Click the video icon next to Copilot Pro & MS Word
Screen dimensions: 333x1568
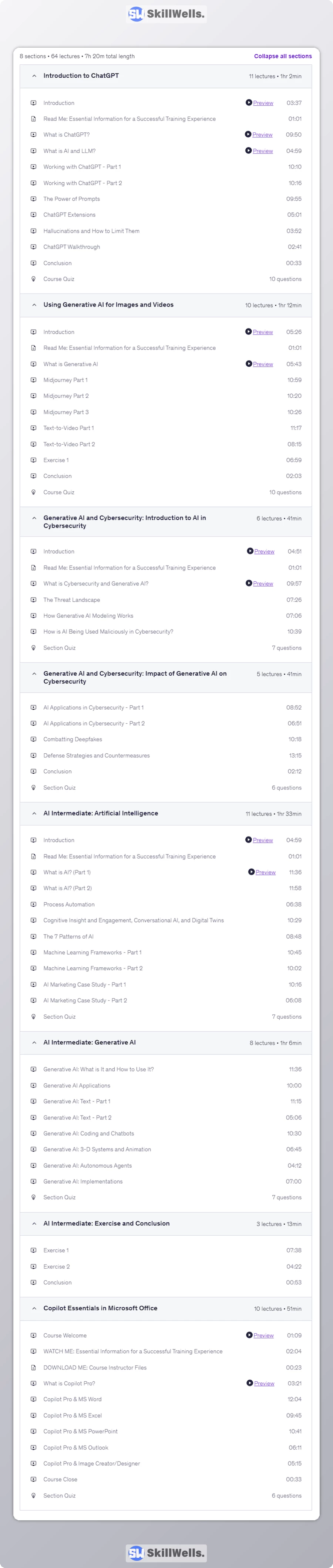pos(33,1399)
